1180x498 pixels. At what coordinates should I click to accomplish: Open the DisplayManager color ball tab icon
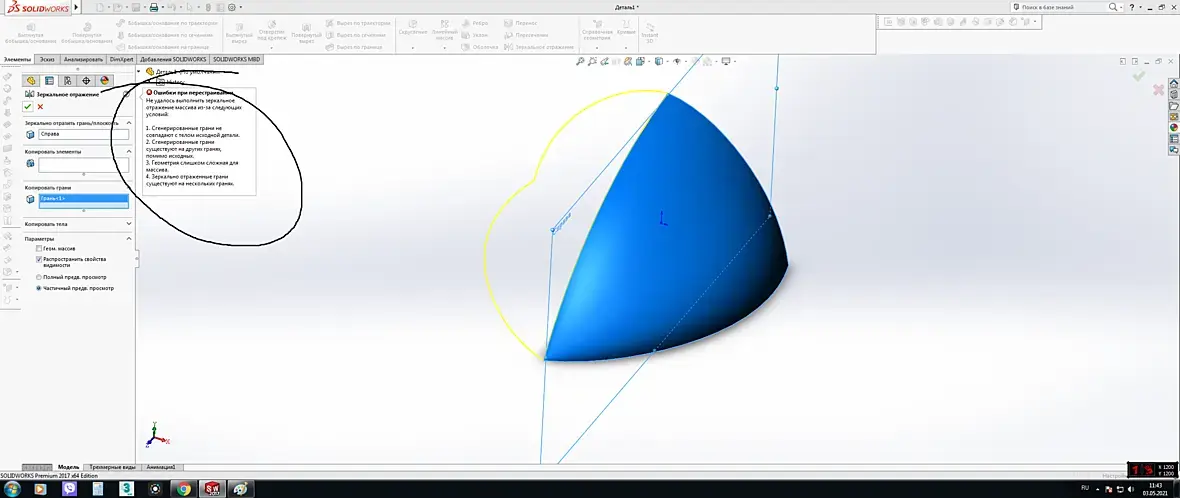click(105, 80)
